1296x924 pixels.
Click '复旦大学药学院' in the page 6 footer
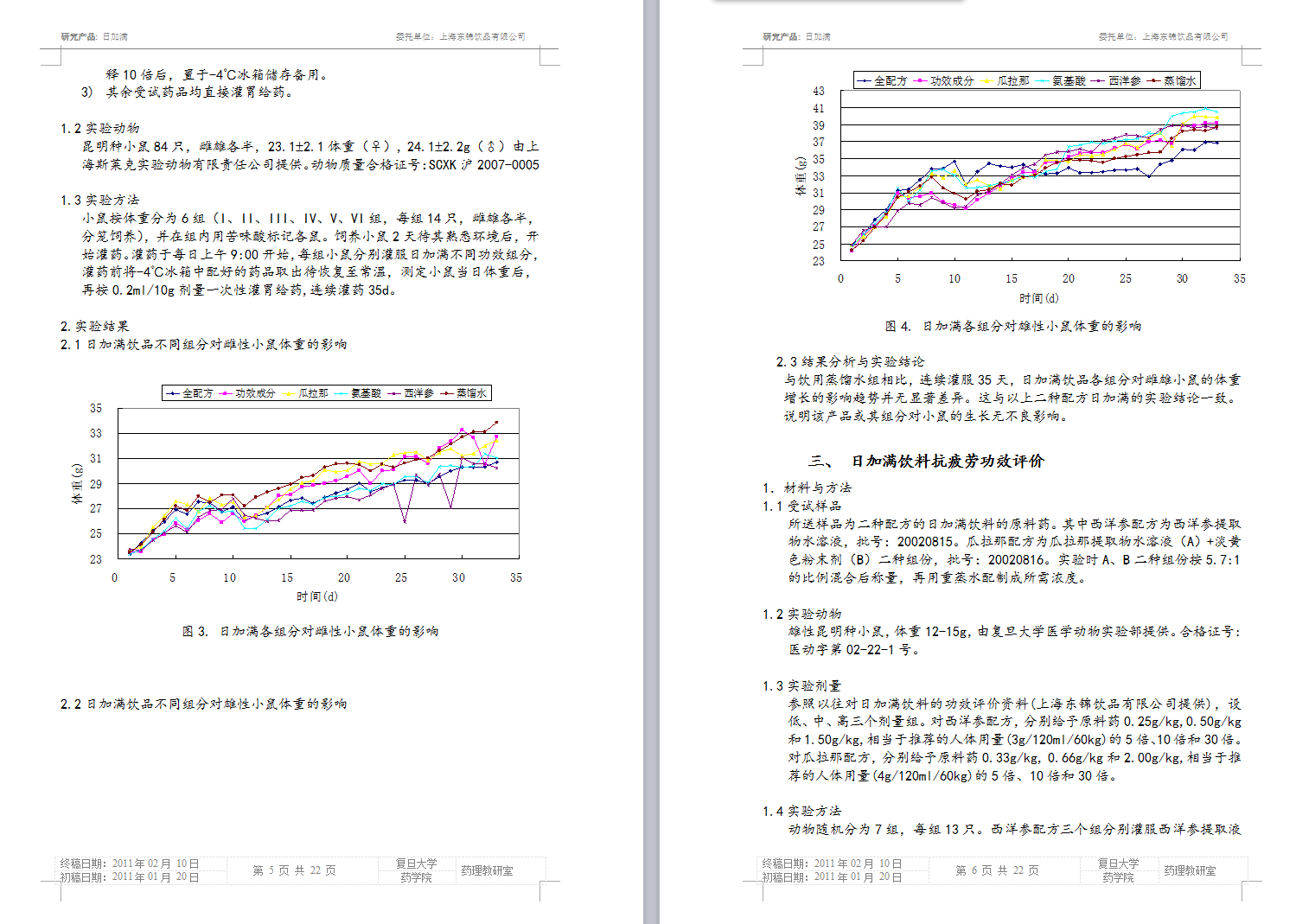(1119, 870)
